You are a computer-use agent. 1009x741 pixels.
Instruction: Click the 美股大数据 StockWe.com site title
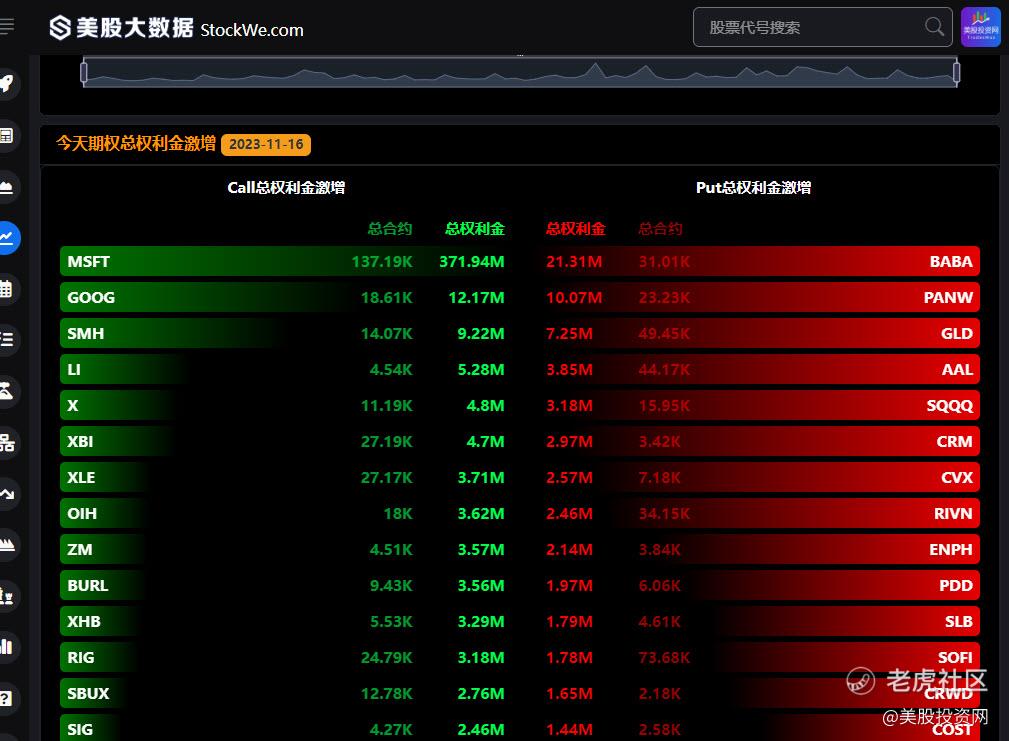click(190, 28)
